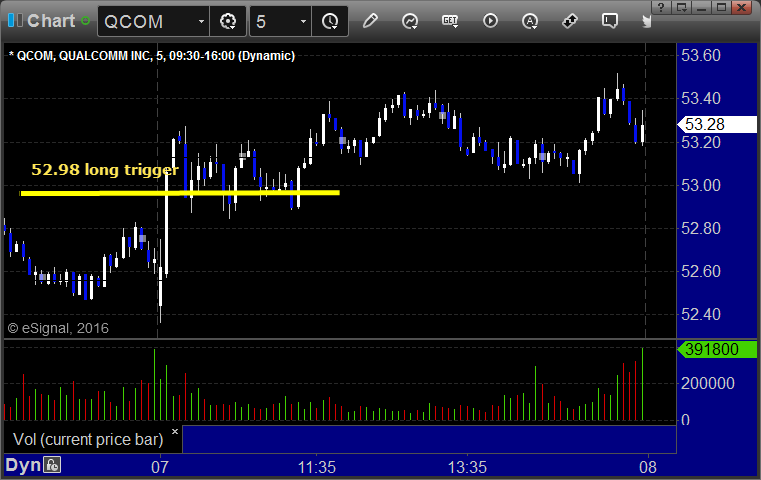Image resolution: width=761 pixels, height=480 pixels.
Task: Click the 07 date label on time axis
Action: 160,467
